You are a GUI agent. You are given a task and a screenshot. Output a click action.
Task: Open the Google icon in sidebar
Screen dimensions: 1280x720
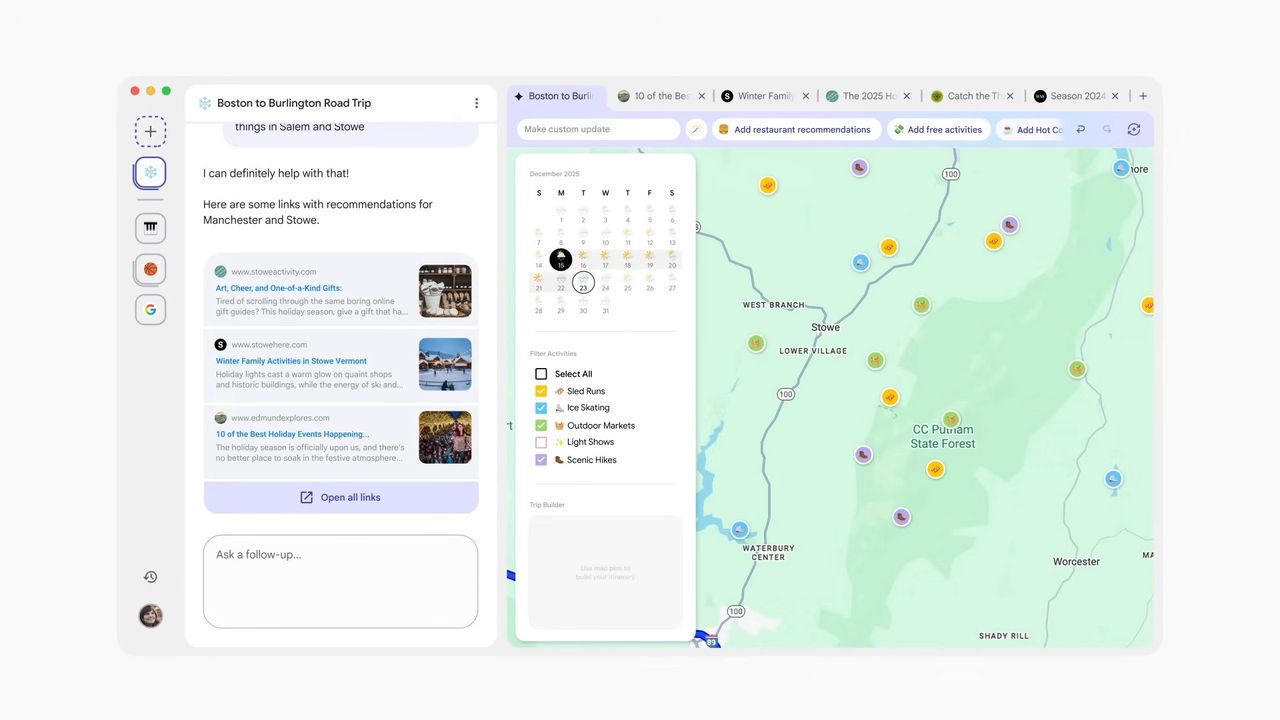pyautogui.click(x=150, y=310)
